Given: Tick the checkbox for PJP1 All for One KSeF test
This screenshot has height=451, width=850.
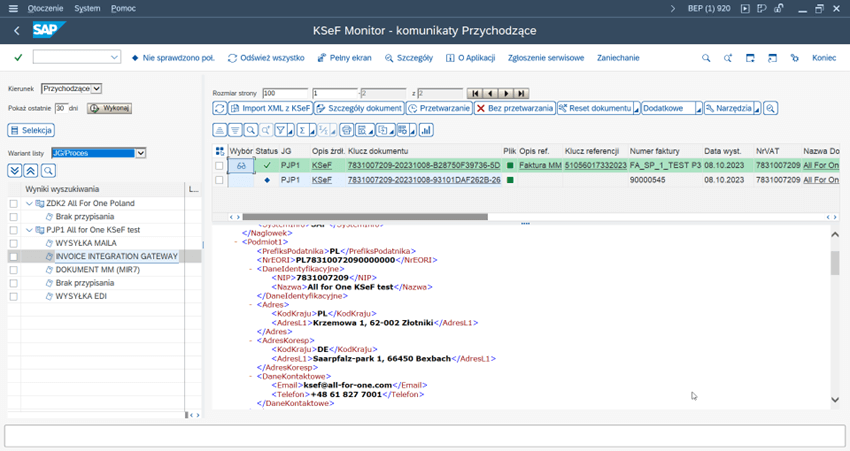Looking at the screenshot, I should [x=14, y=230].
